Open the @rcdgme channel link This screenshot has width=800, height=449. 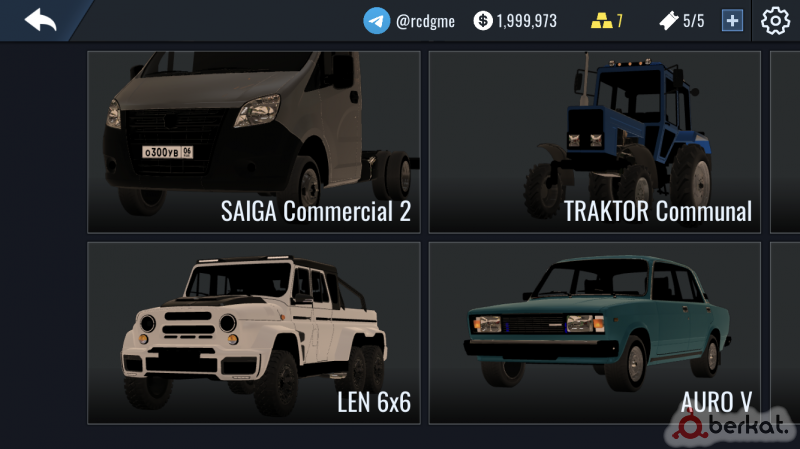pyautogui.click(x=425, y=21)
